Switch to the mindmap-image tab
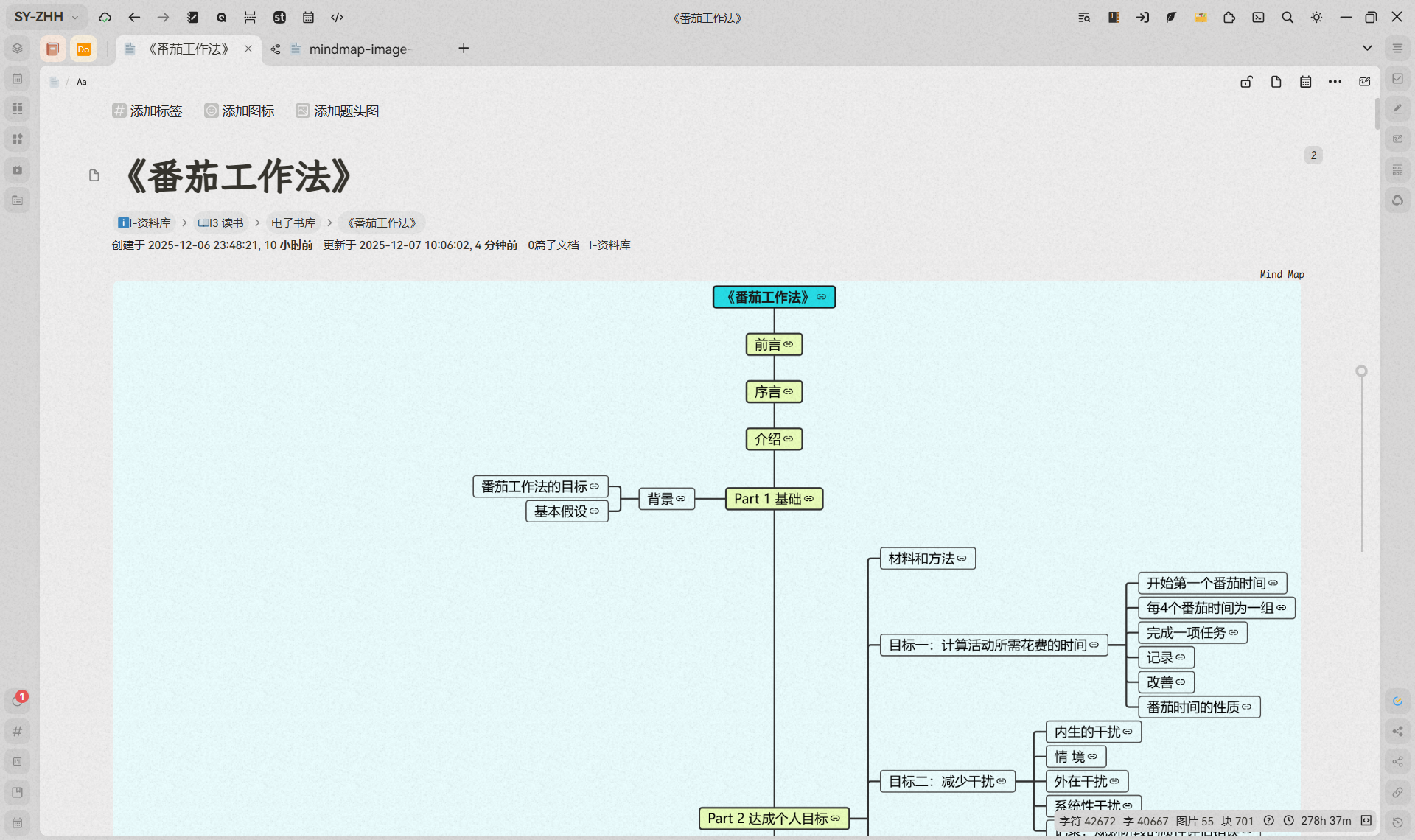1415x840 pixels. [x=357, y=49]
